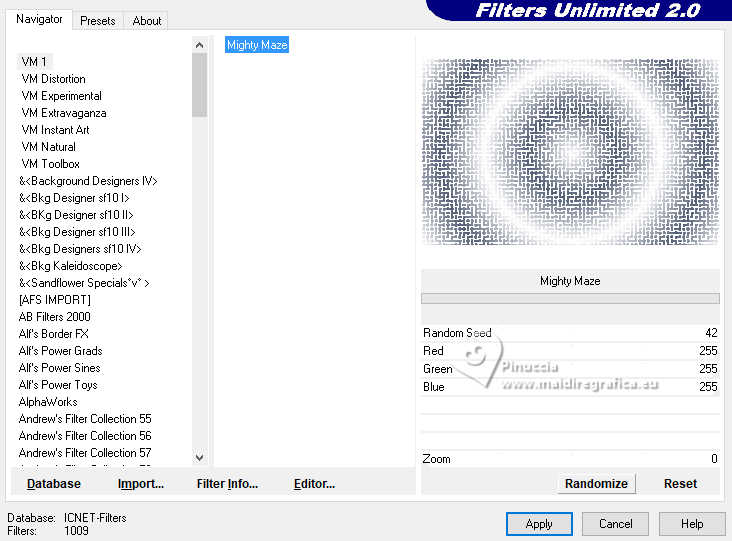The height and width of the screenshot is (541, 732).
Task: Select VM Extravaganza category
Action: pos(64,113)
